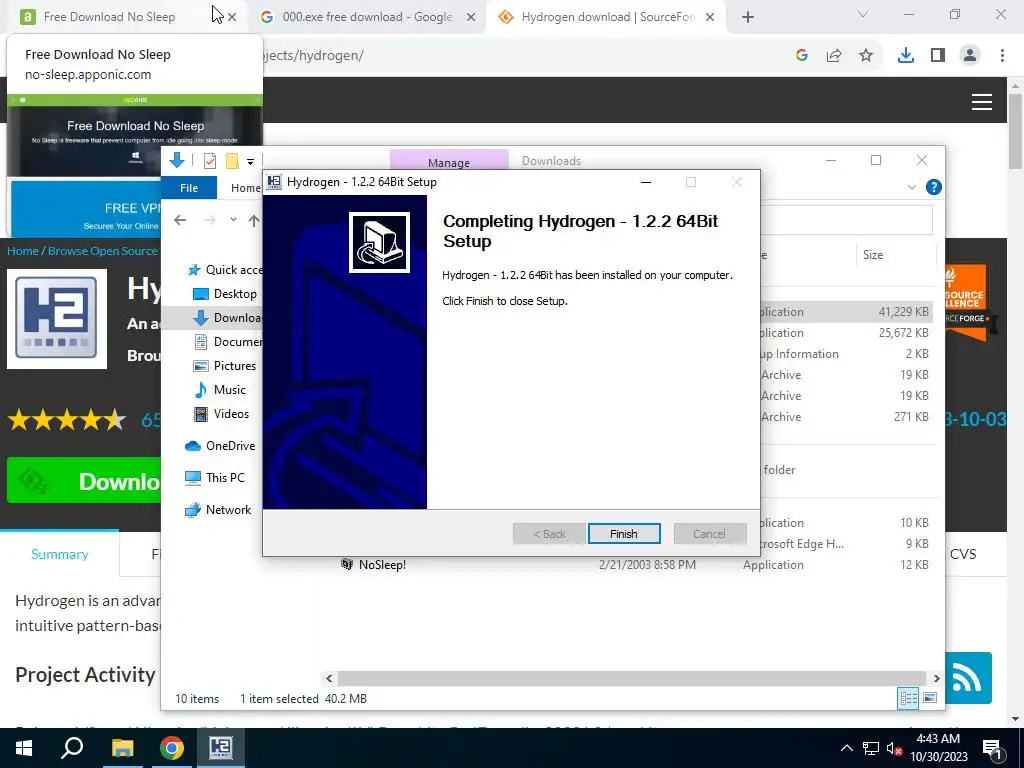Follow the Browse Open Source breadcrumb link
This screenshot has height=768, width=1024.
click(x=103, y=251)
